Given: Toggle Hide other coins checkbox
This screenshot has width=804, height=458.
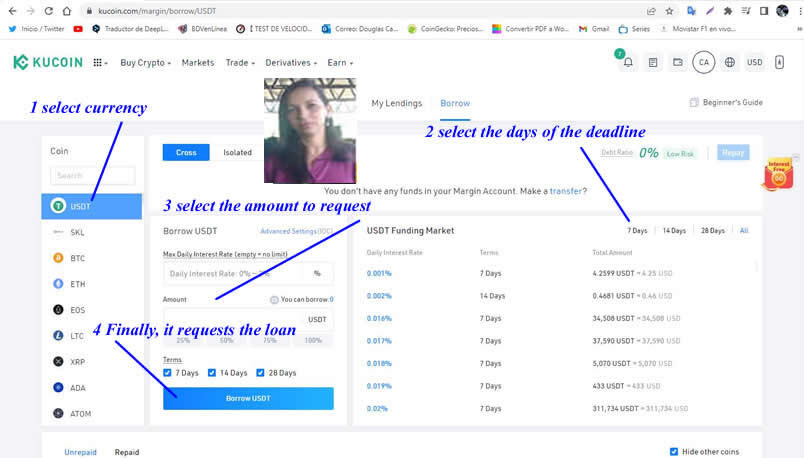Looking at the screenshot, I should [674, 452].
